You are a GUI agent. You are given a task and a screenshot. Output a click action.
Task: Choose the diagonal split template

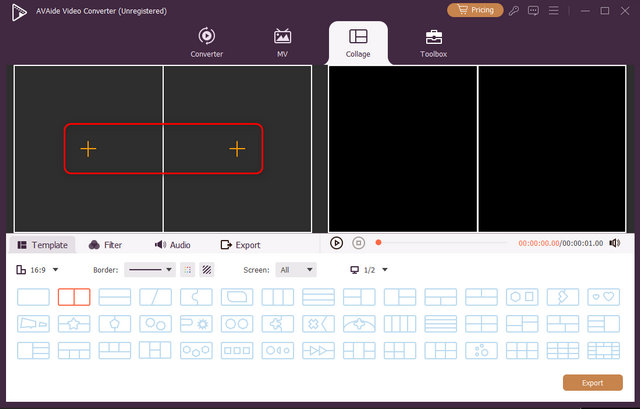tap(156, 297)
